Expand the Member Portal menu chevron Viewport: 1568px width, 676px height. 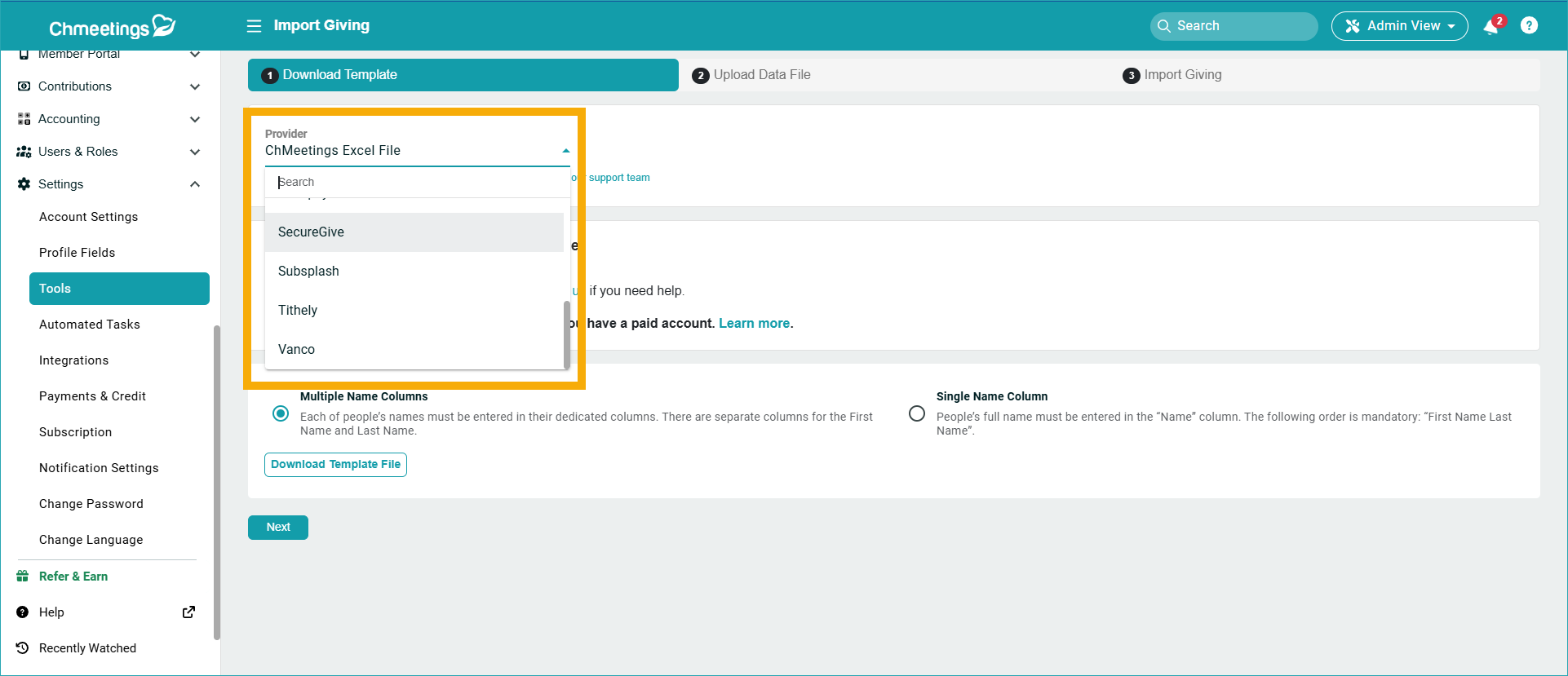pyautogui.click(x=195, y=55)
